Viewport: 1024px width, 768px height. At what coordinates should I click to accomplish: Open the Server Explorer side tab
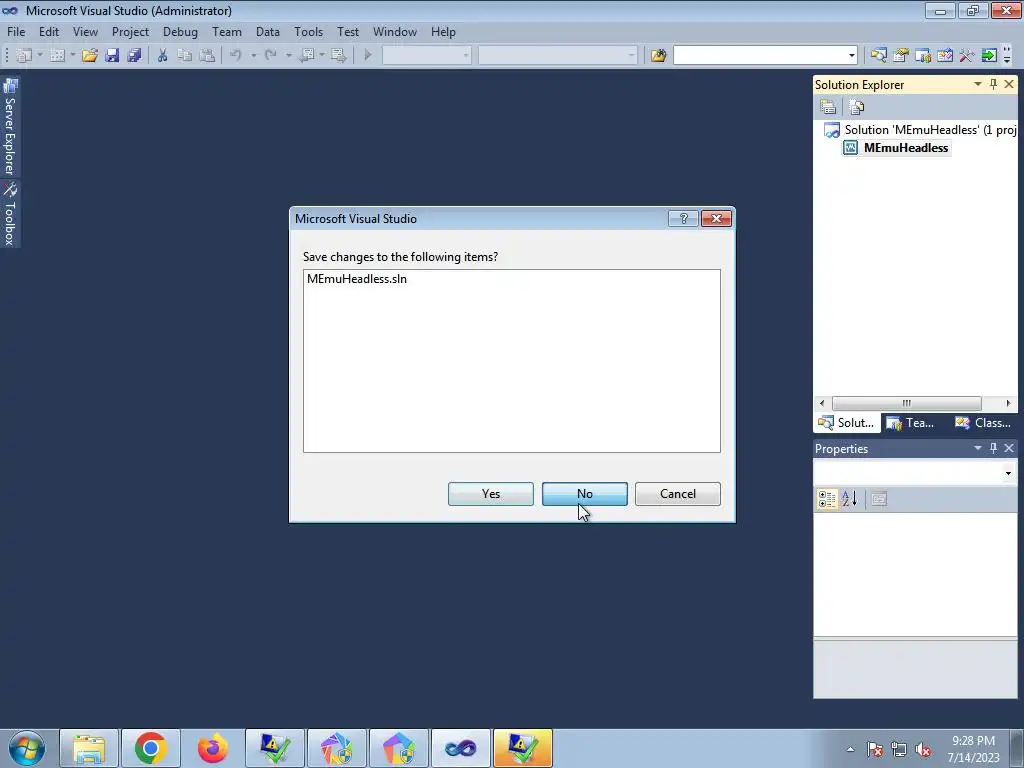tap(10, 127)
